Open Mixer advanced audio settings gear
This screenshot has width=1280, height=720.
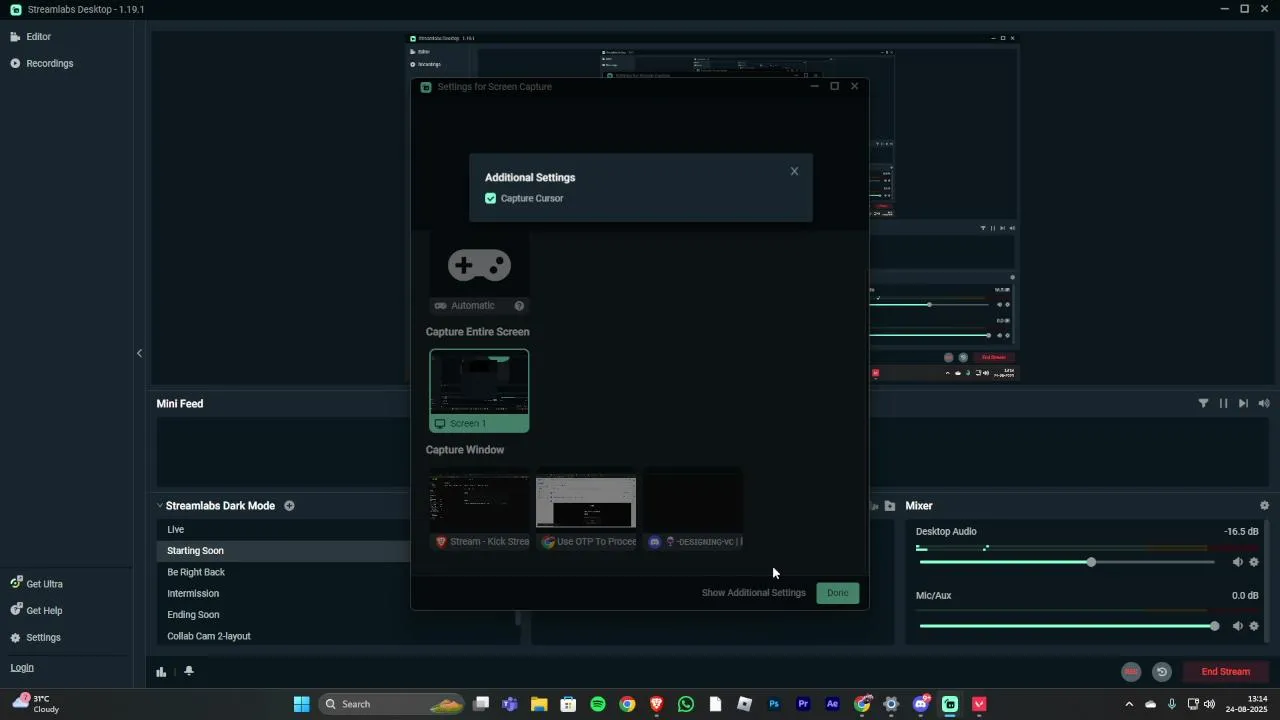click(1264, 506)
